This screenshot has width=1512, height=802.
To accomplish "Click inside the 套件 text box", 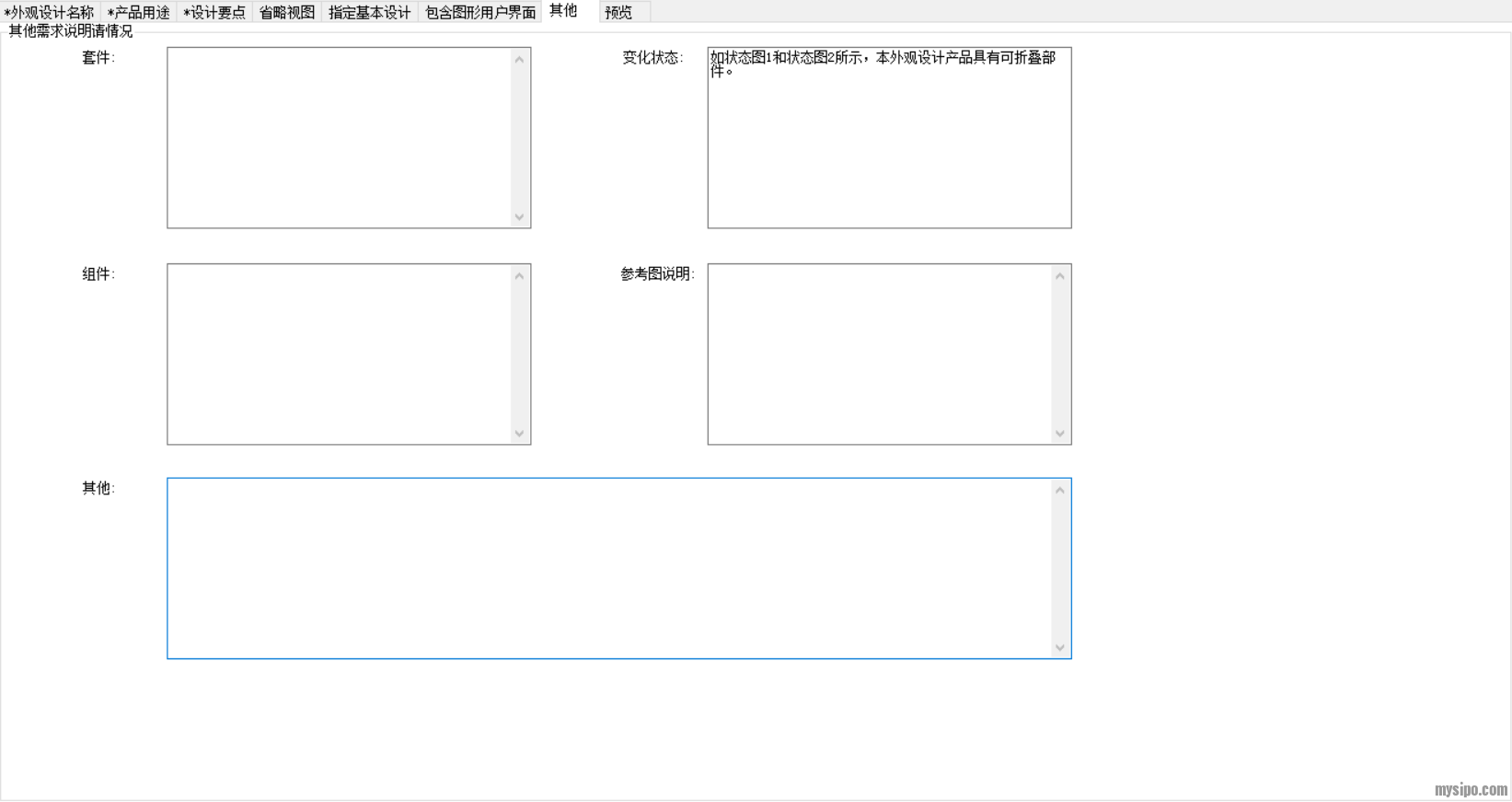I will point(339,137).
